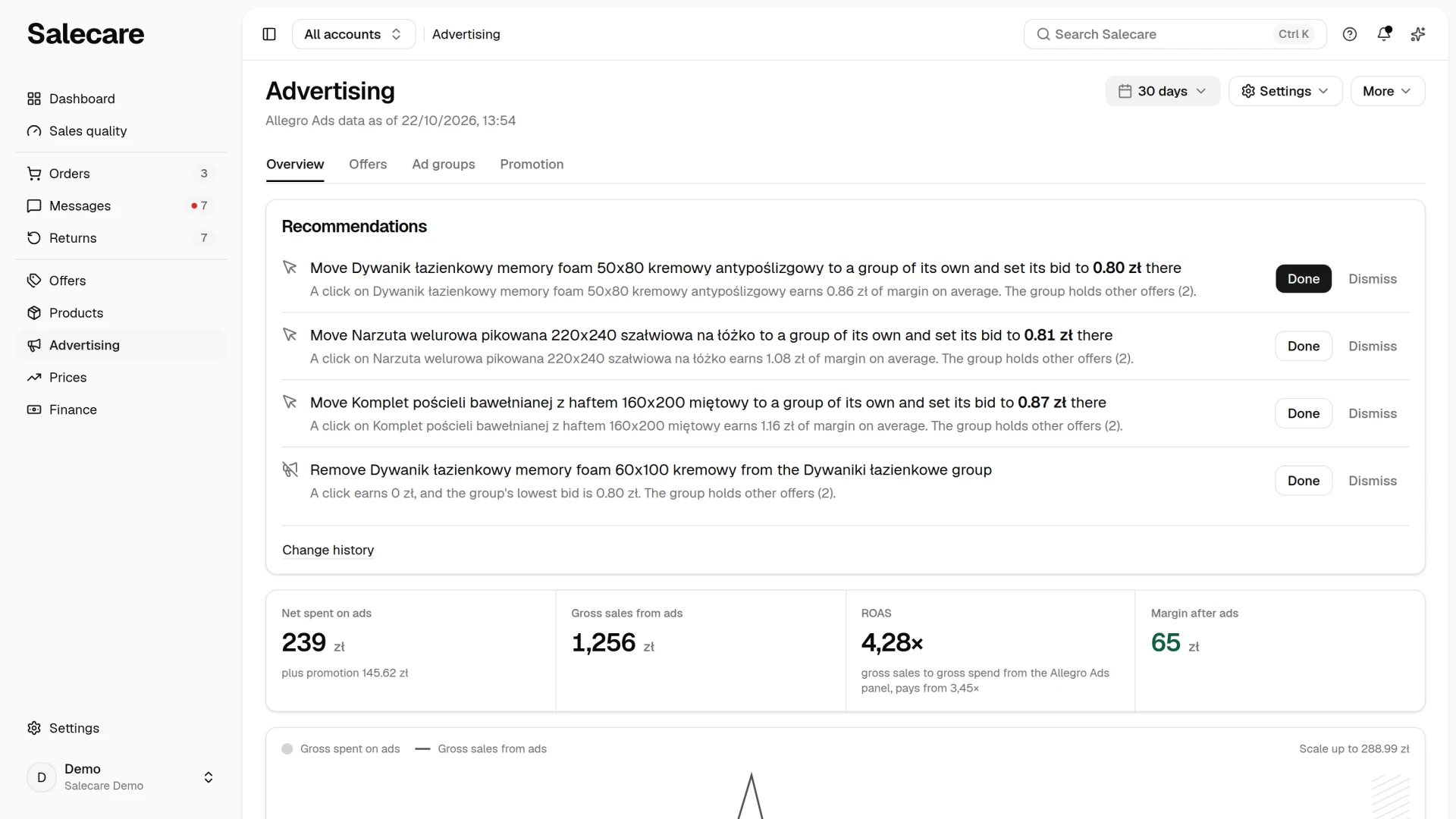Open the Promotion tab
This screenshot has width=1456, height=819.
(532, 165)
